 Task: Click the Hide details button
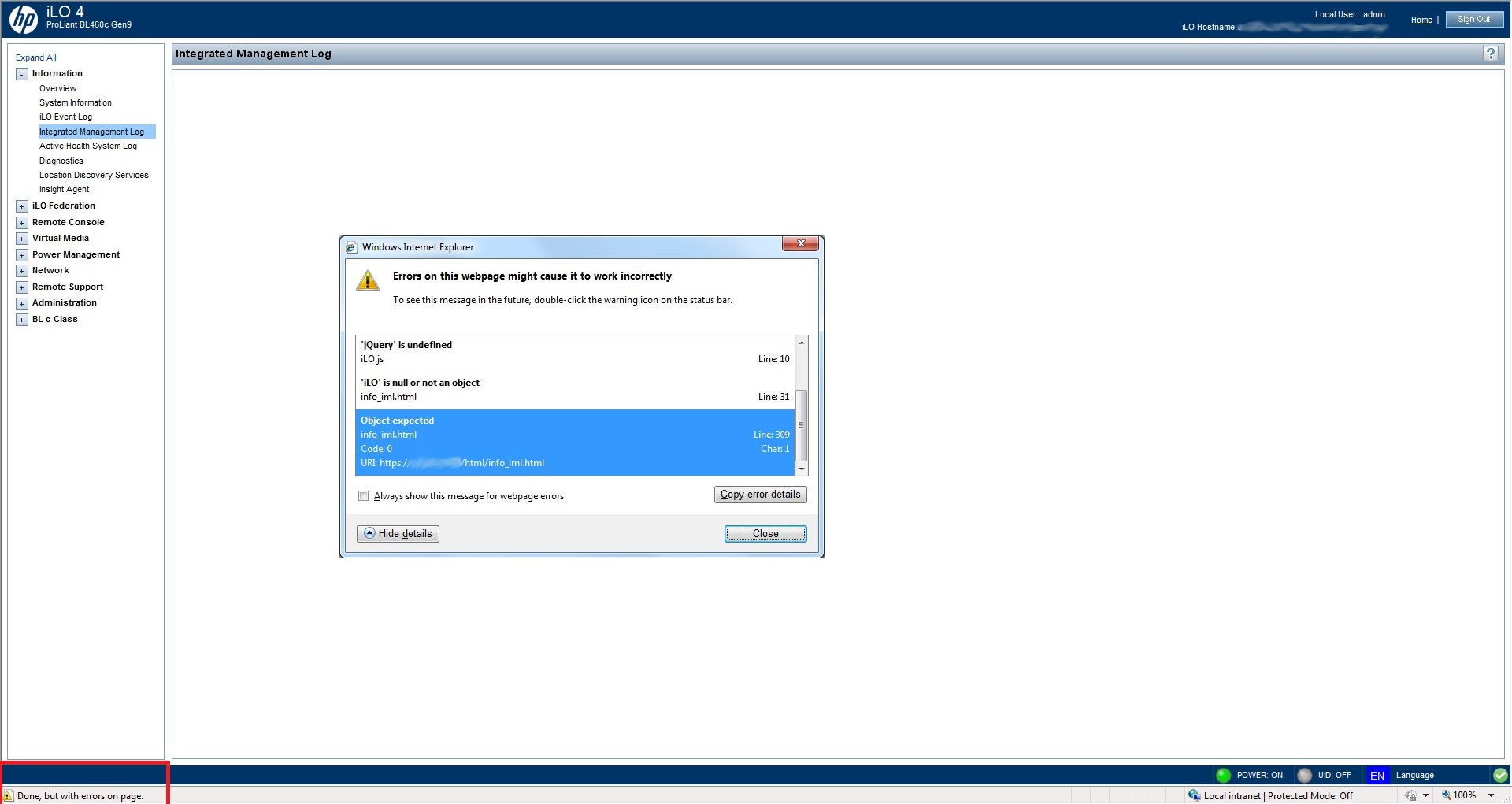click(x=398, y=534)
